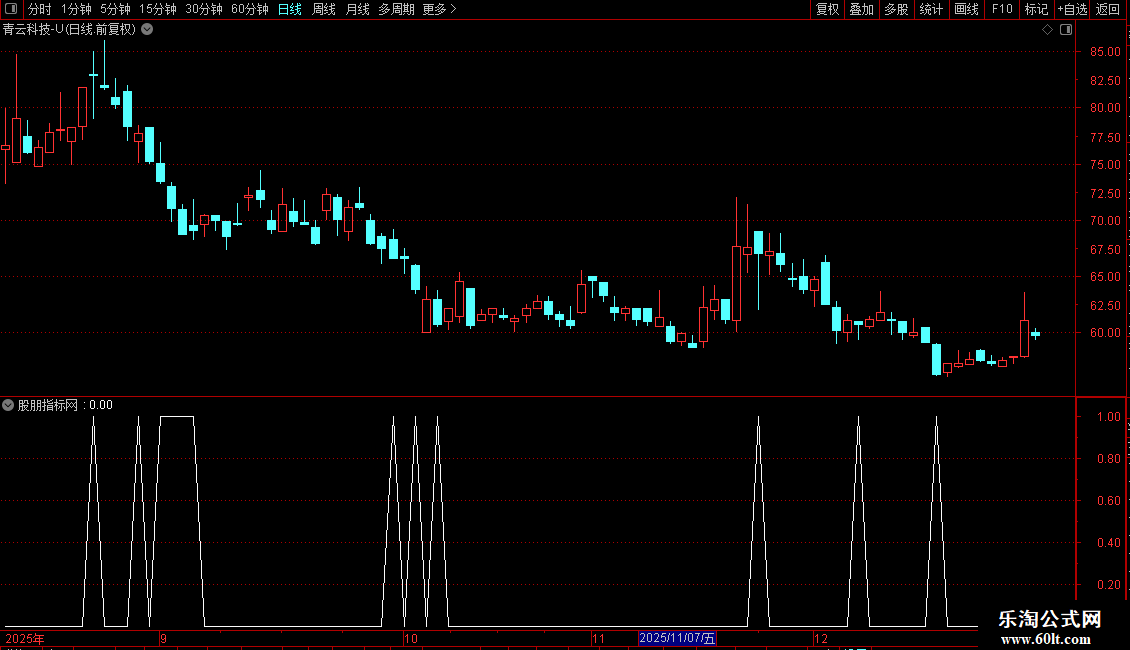Click the month 12 label on time axis
Image resolution: width=1130 pixels, height=650 pixels.
coord(821,639)
